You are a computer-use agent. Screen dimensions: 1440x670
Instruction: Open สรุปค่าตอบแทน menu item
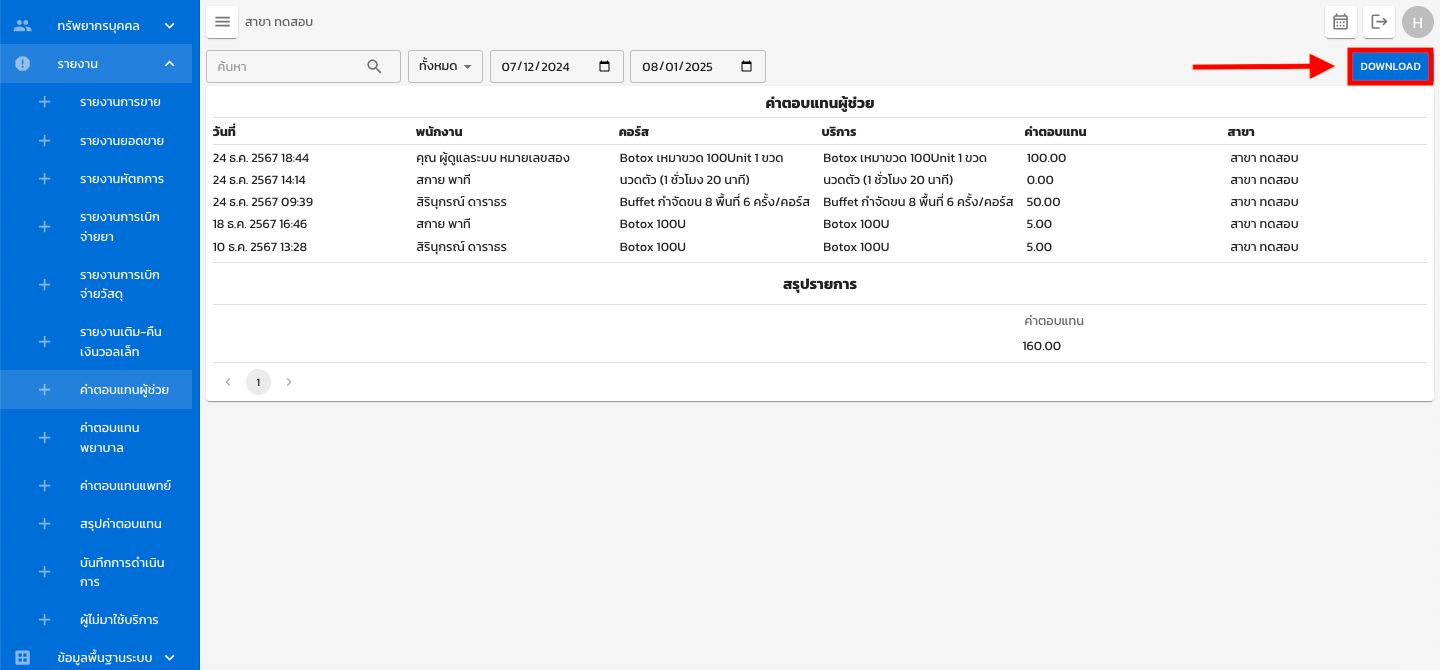click(121, 524)
